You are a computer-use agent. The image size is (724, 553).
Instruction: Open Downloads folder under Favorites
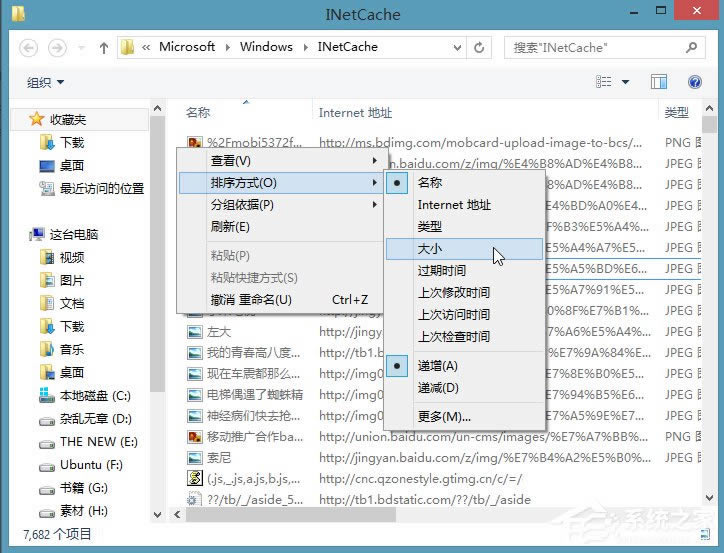pyautogui.click(x=62, y=142)
